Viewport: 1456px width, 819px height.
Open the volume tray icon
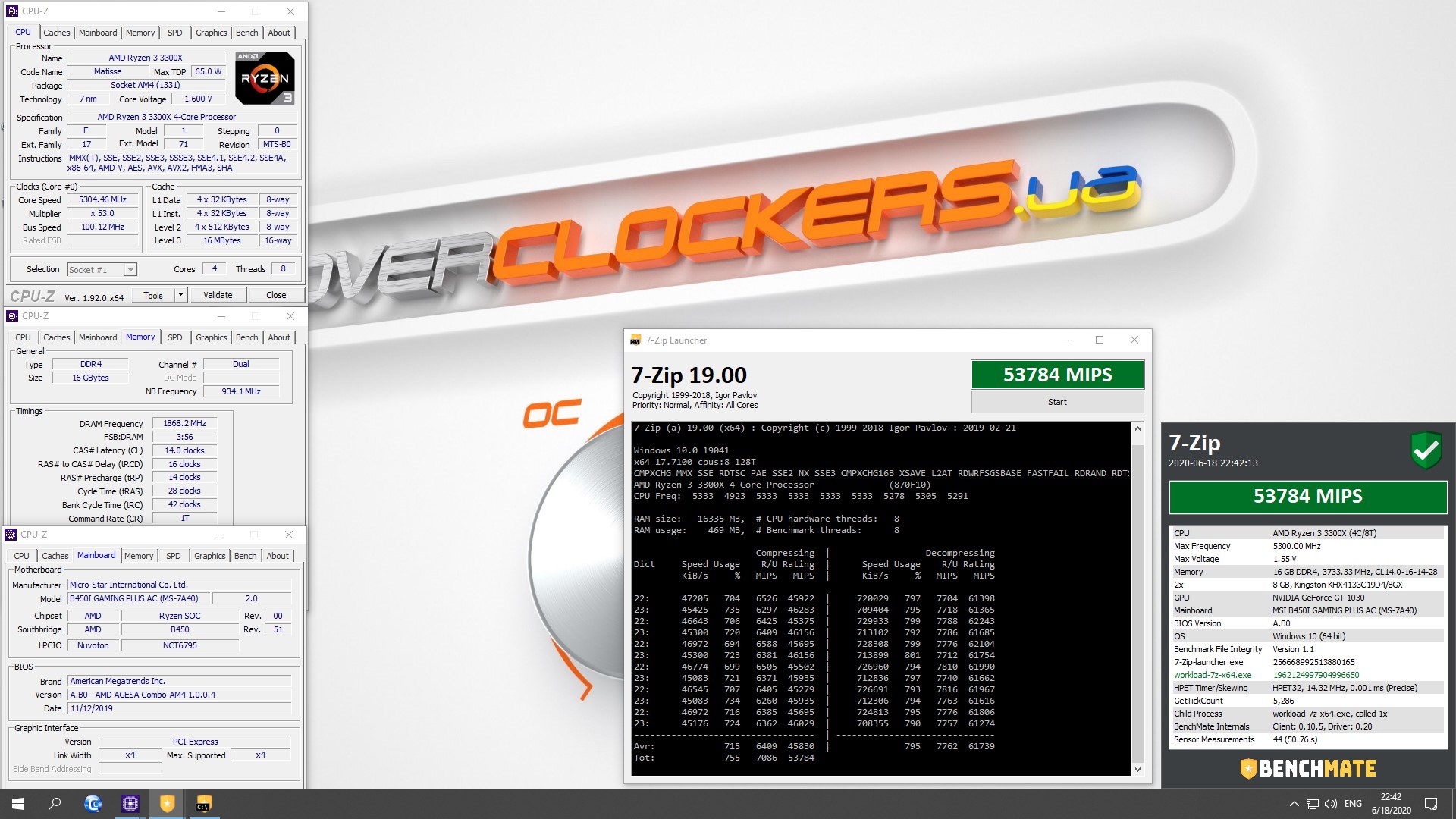pos(1331,804)
